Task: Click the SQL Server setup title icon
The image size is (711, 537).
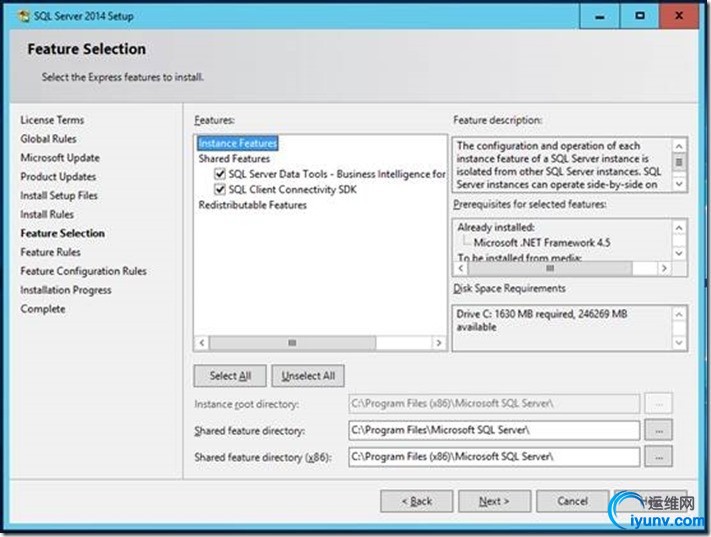Action: tap(24, 16)
